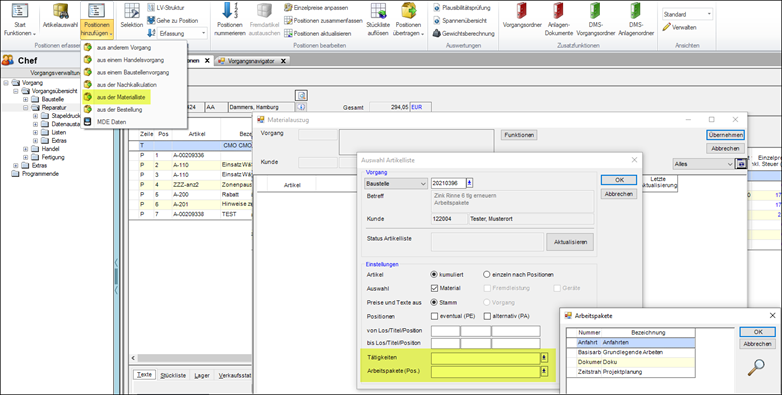Viewport: 782px width, 395px height.
Task: Open Spannenübersicht
Action: coord(459,20)
